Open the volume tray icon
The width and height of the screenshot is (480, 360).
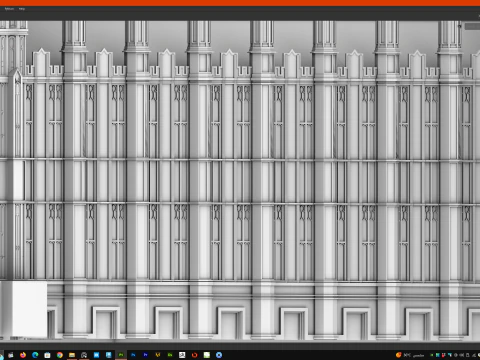(461, 355)
